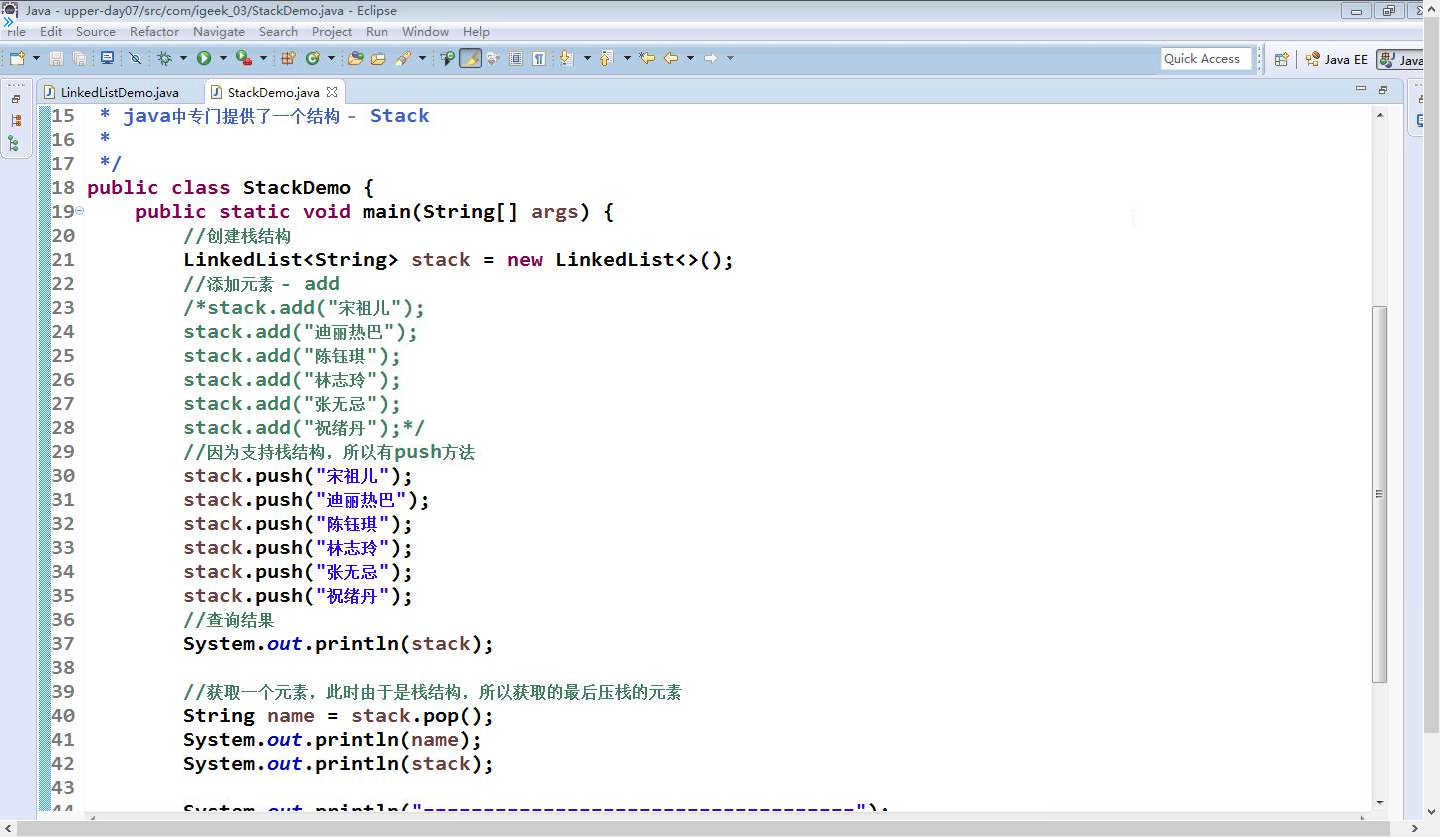Image resolution: width=1440 pixels, height=837 pixels.
Task: Toggle Mark Occurrences highlighter
Action: (x=470, y=58)
